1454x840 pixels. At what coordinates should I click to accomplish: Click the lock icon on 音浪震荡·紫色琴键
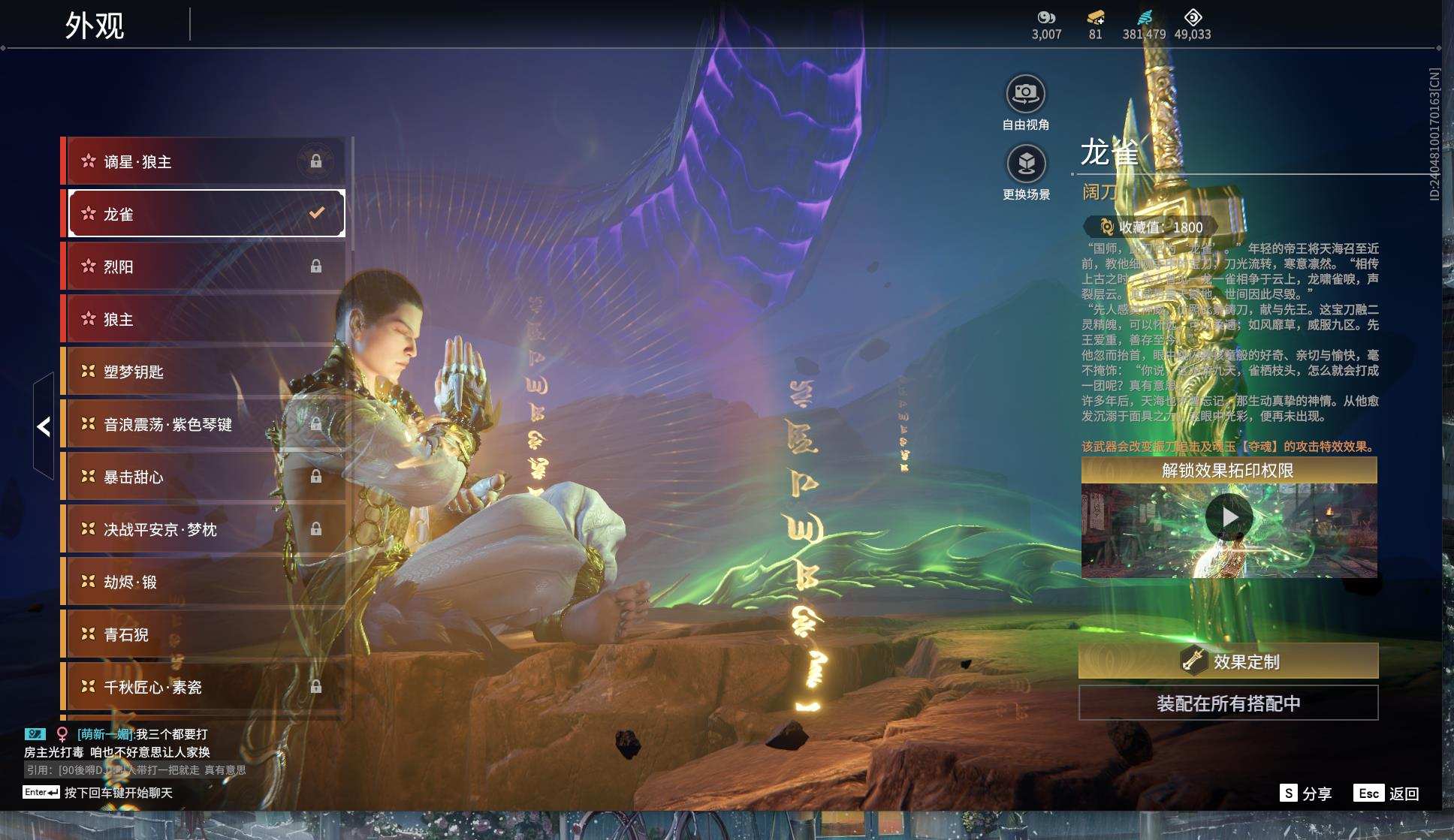point(316,424)
